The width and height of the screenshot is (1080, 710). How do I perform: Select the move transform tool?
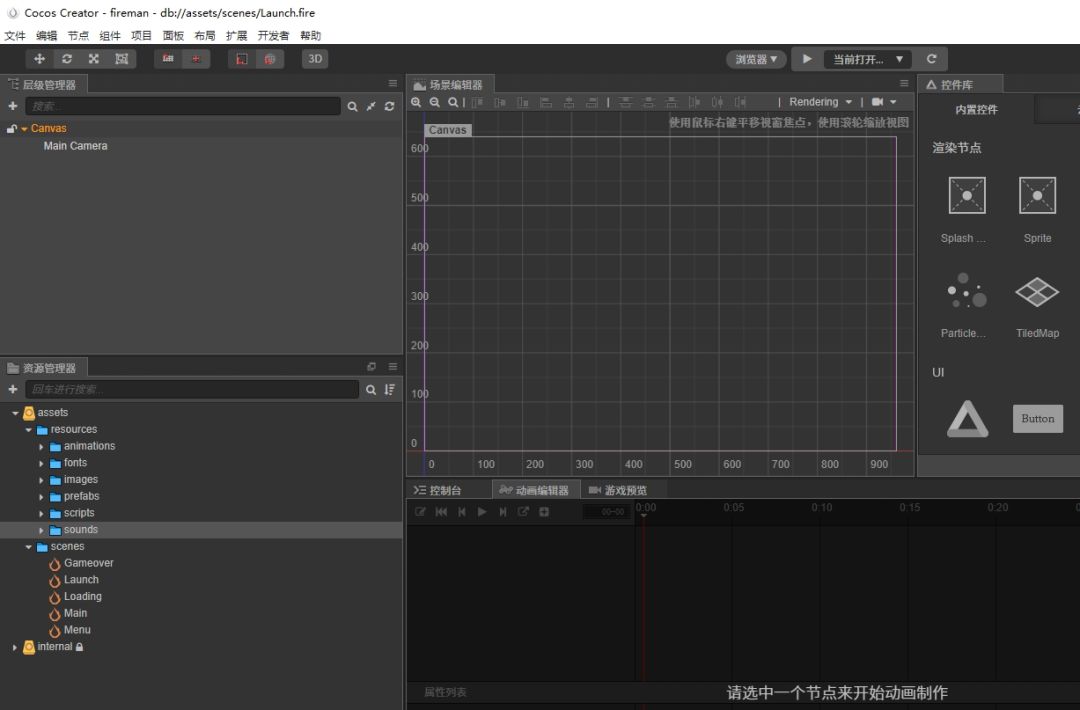pos(40,59)
